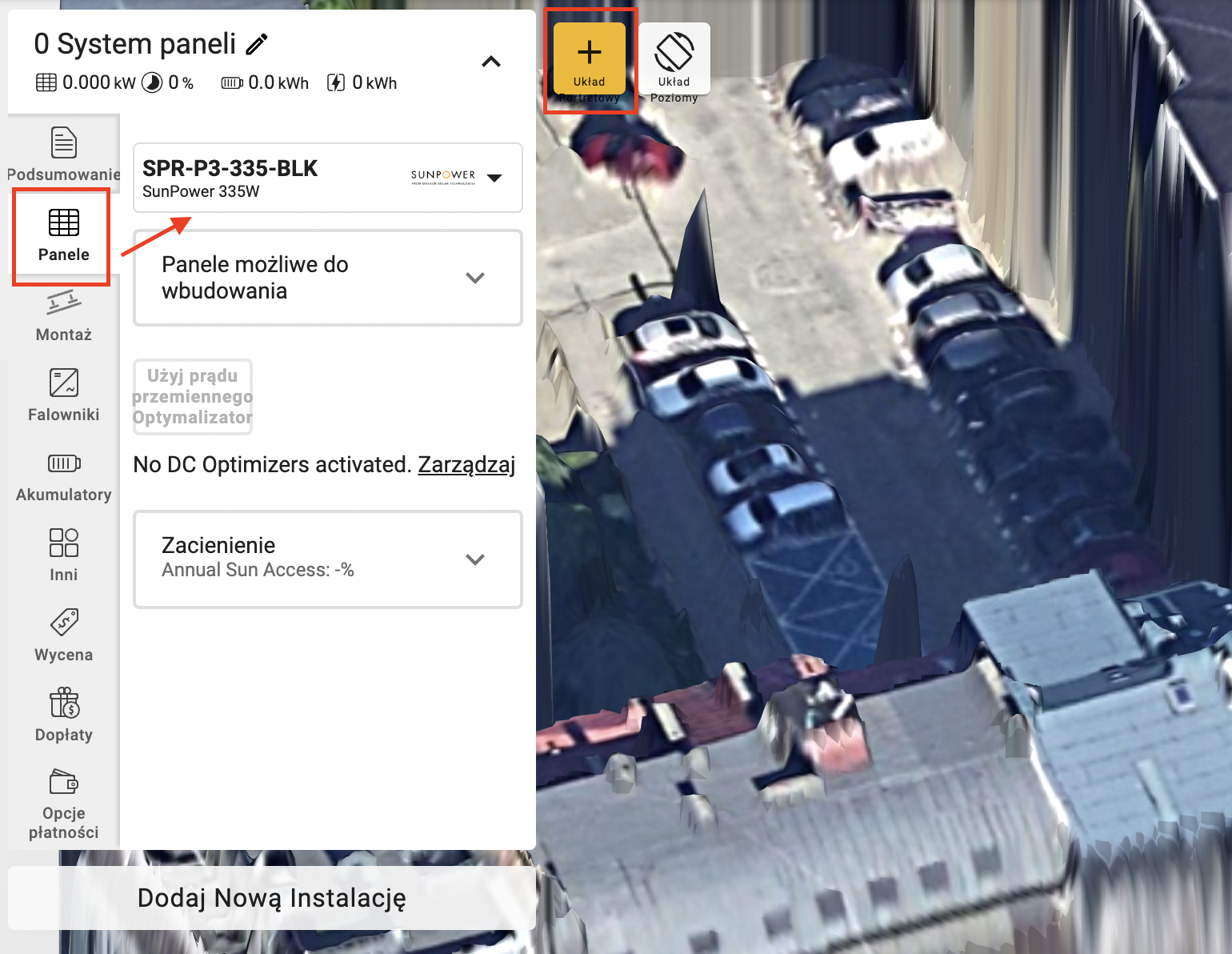Open the Montaż mounting section
The width and height of the screenshot is (1232, 954).
pyautogui.click(x=64, y=316)
